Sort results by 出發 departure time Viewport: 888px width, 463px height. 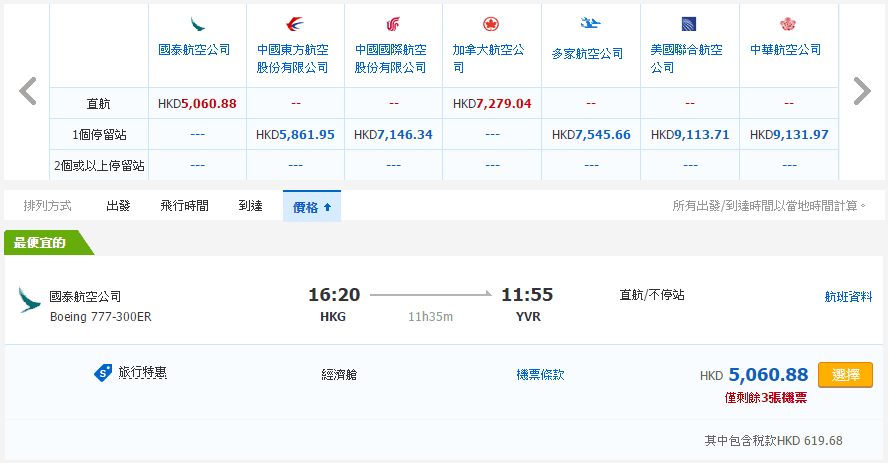(118, 206)
